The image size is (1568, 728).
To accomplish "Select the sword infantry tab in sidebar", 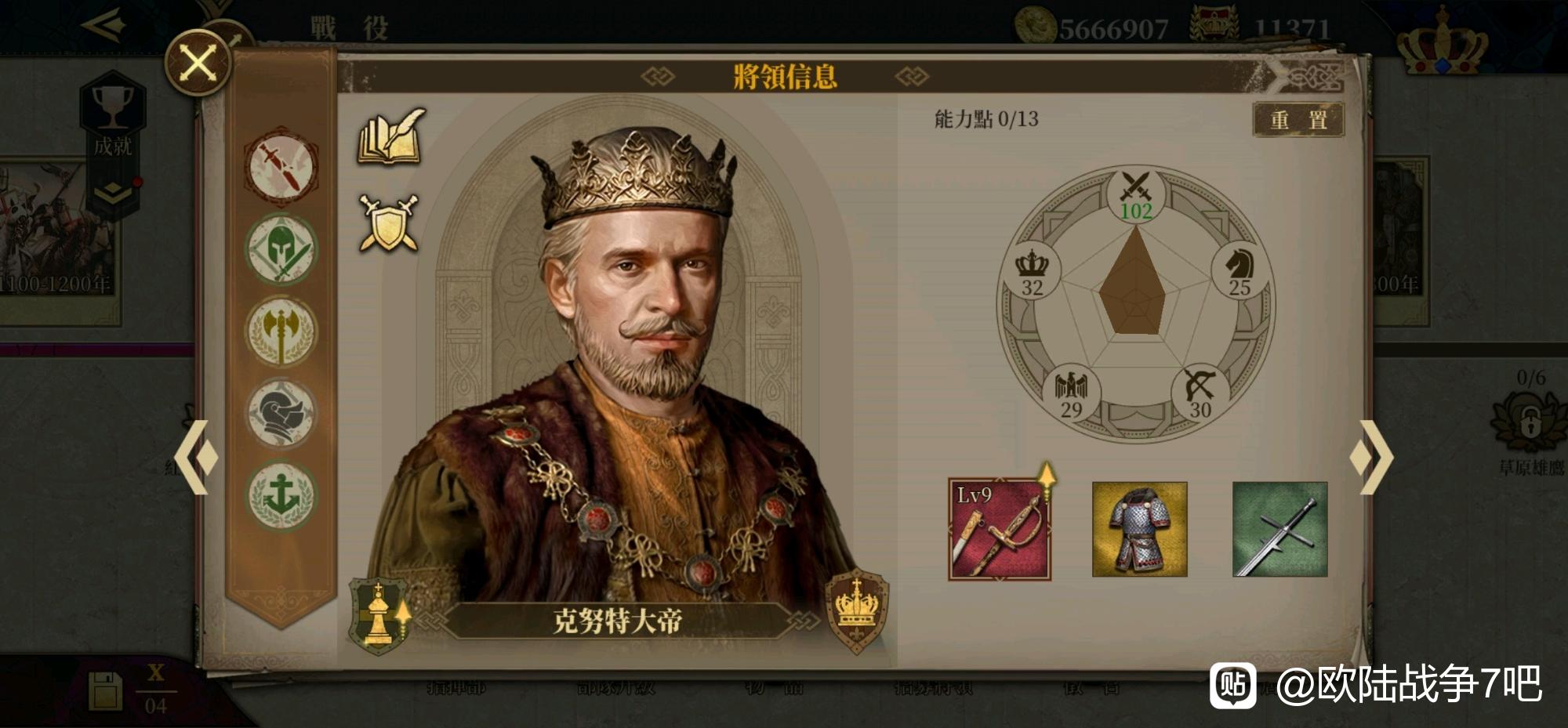I will tap(281, 168).
